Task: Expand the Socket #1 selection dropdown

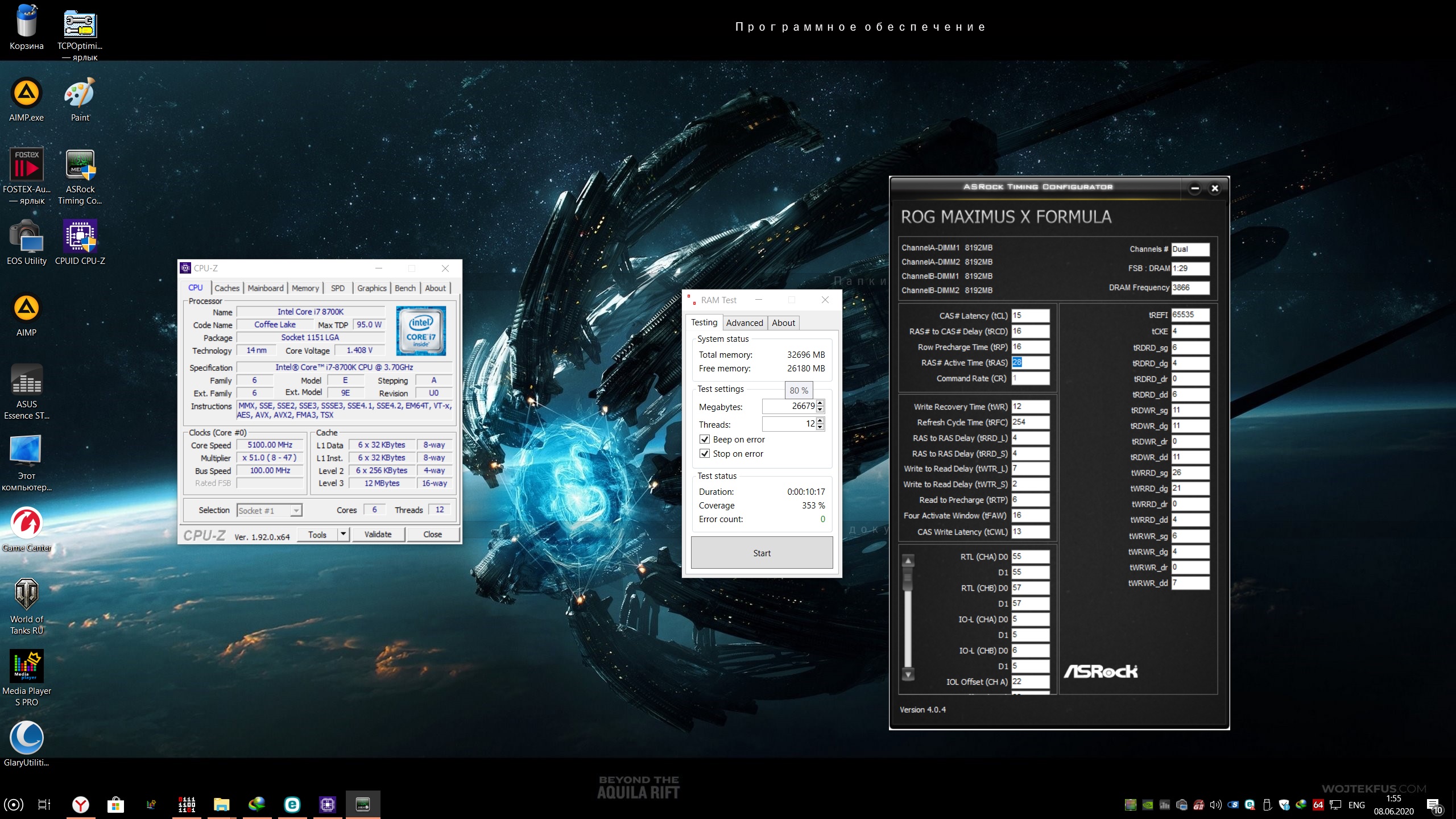Action: (296, 511)
